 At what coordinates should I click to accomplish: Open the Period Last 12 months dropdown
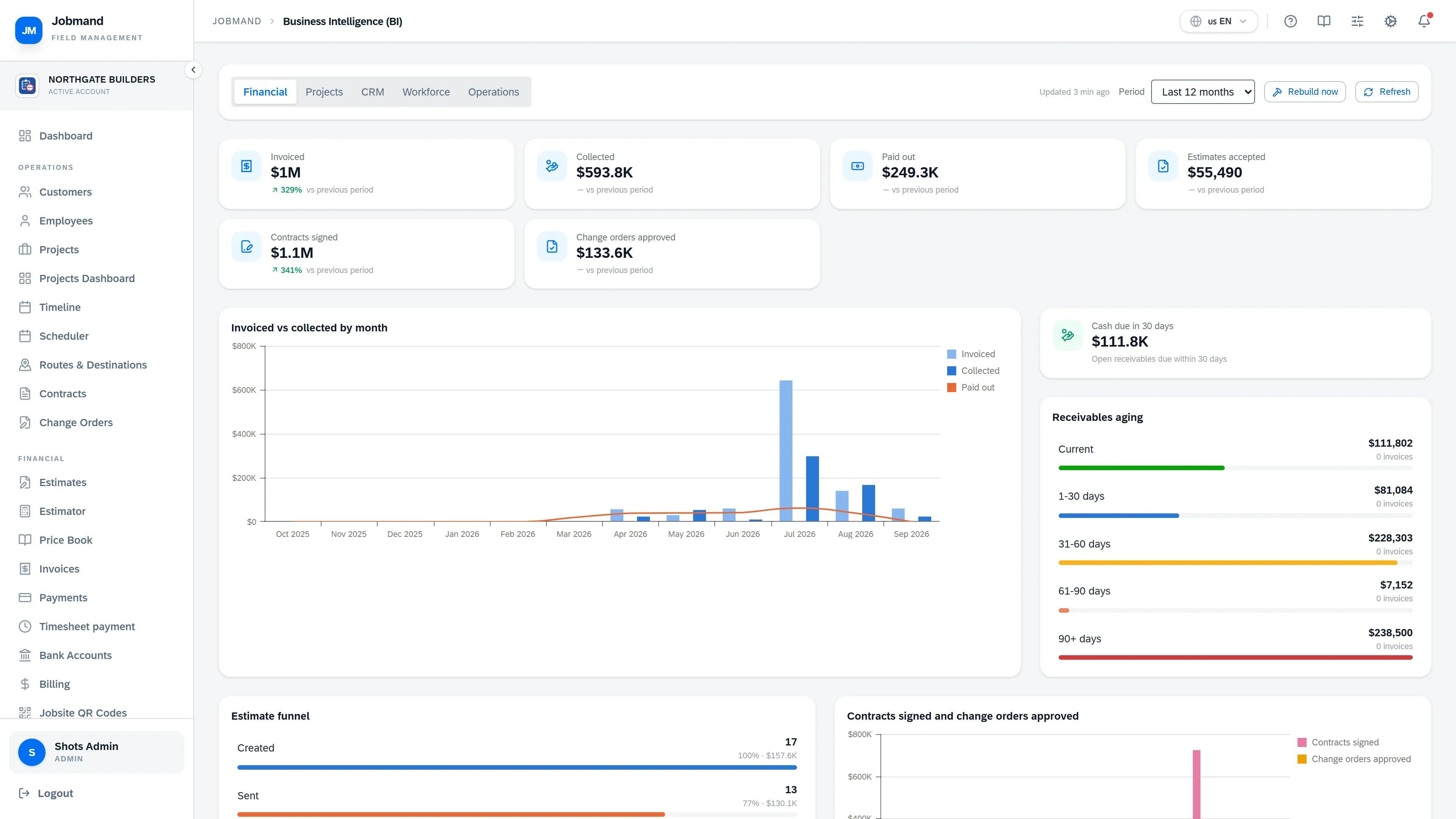point(1203,91)
